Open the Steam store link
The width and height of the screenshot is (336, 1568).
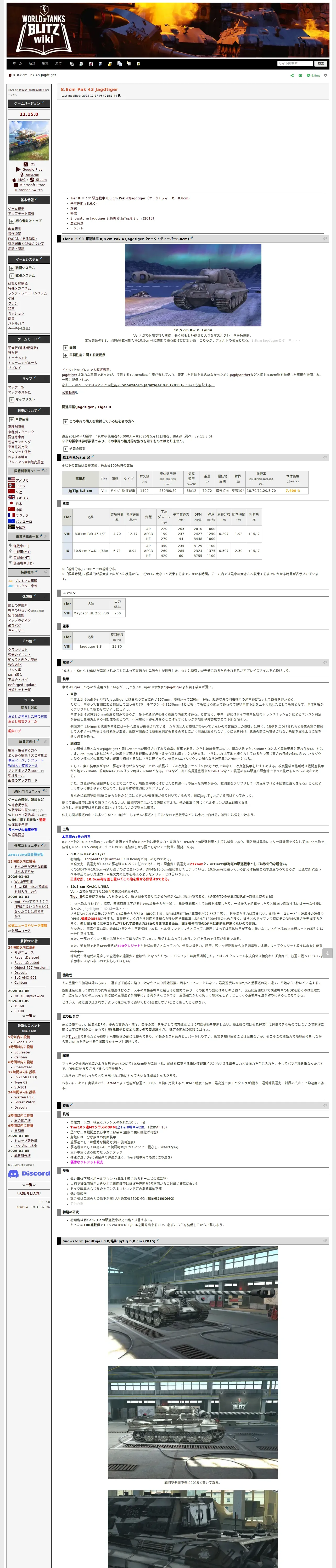(x=41, y=180)
